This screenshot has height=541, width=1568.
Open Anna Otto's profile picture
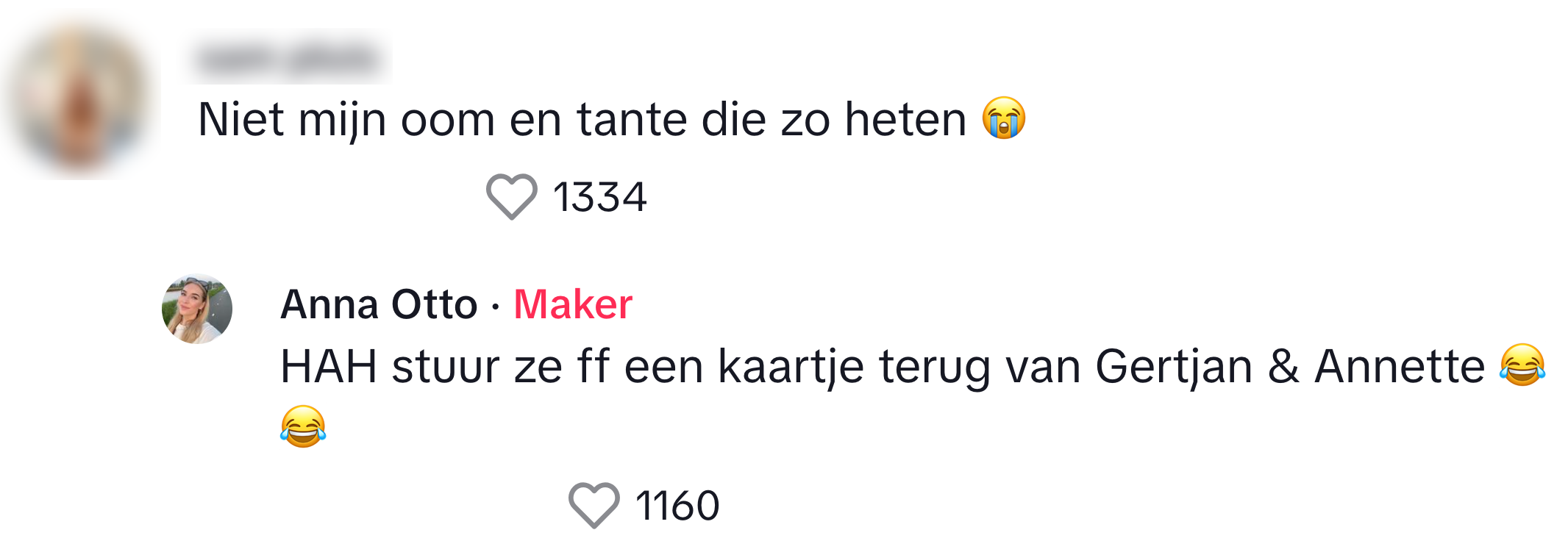point(197,309)
